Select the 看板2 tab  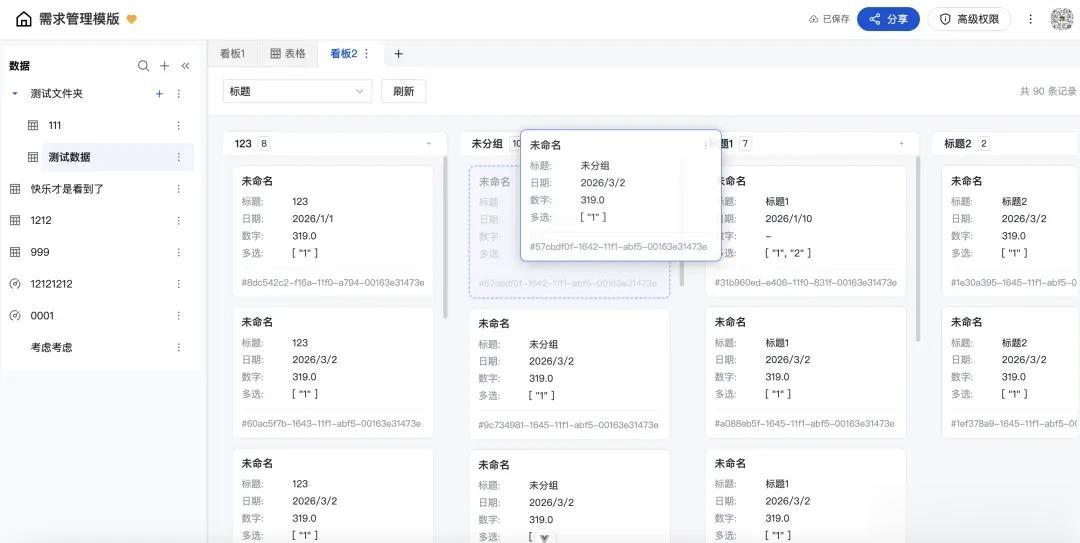(x=344, y=53)
